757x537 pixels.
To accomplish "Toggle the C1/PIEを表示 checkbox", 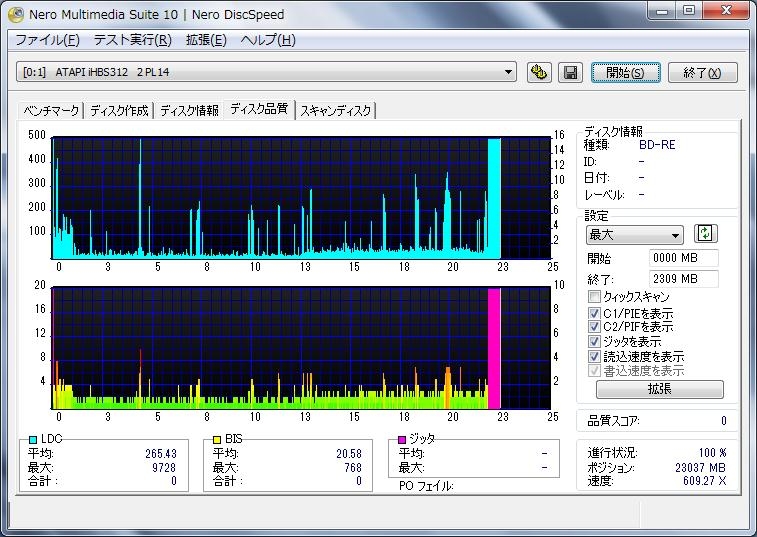I will 594,313.
